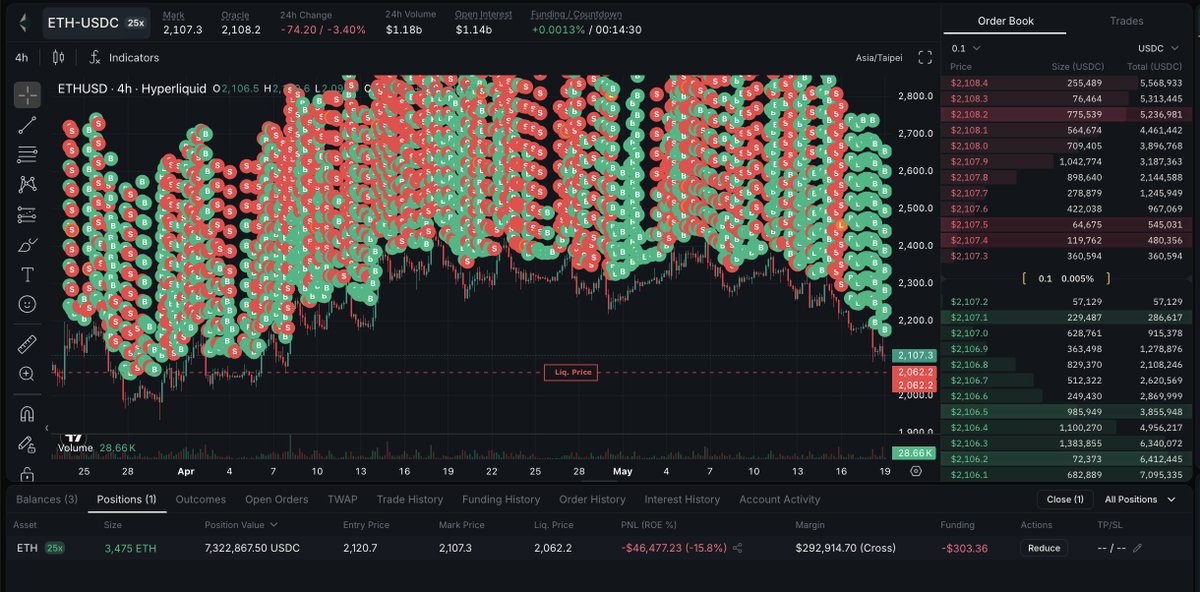
Task: Open chart settings gear near time axis
Action: [916, 471]
